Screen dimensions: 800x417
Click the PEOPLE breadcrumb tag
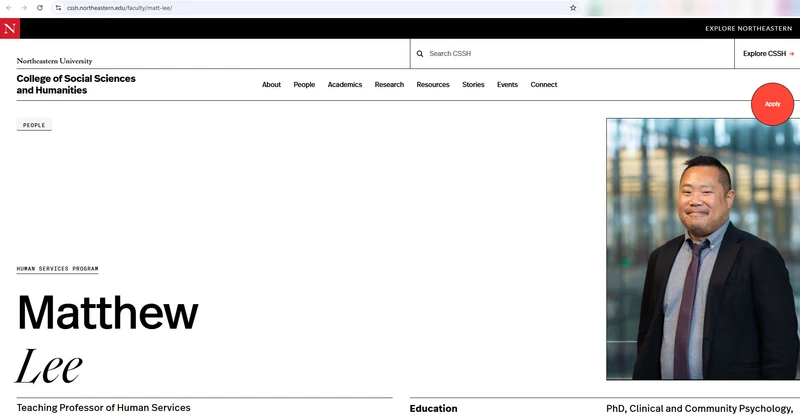click(34, 125)
